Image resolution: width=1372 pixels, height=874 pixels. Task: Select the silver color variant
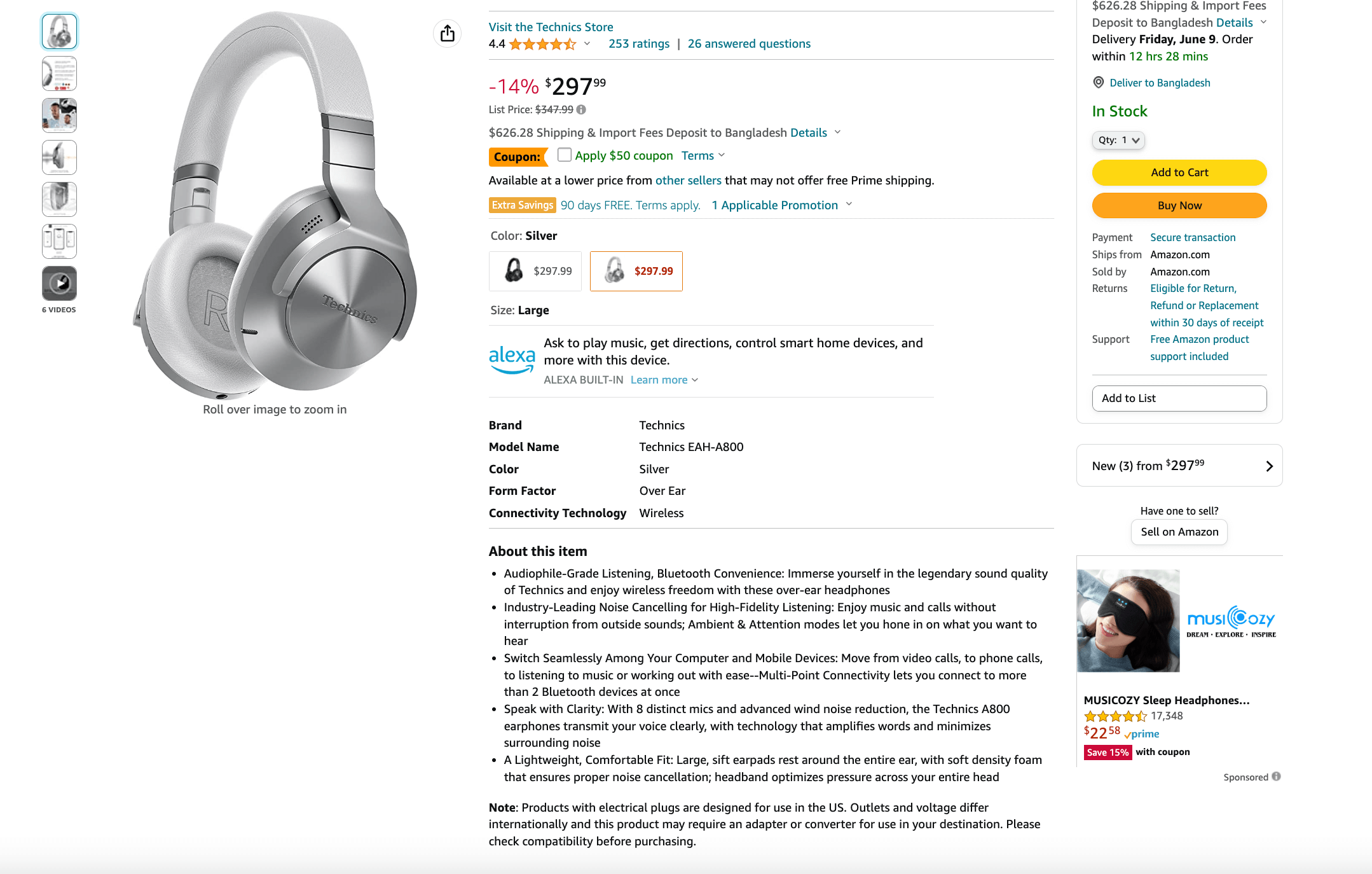click(636, 271)
